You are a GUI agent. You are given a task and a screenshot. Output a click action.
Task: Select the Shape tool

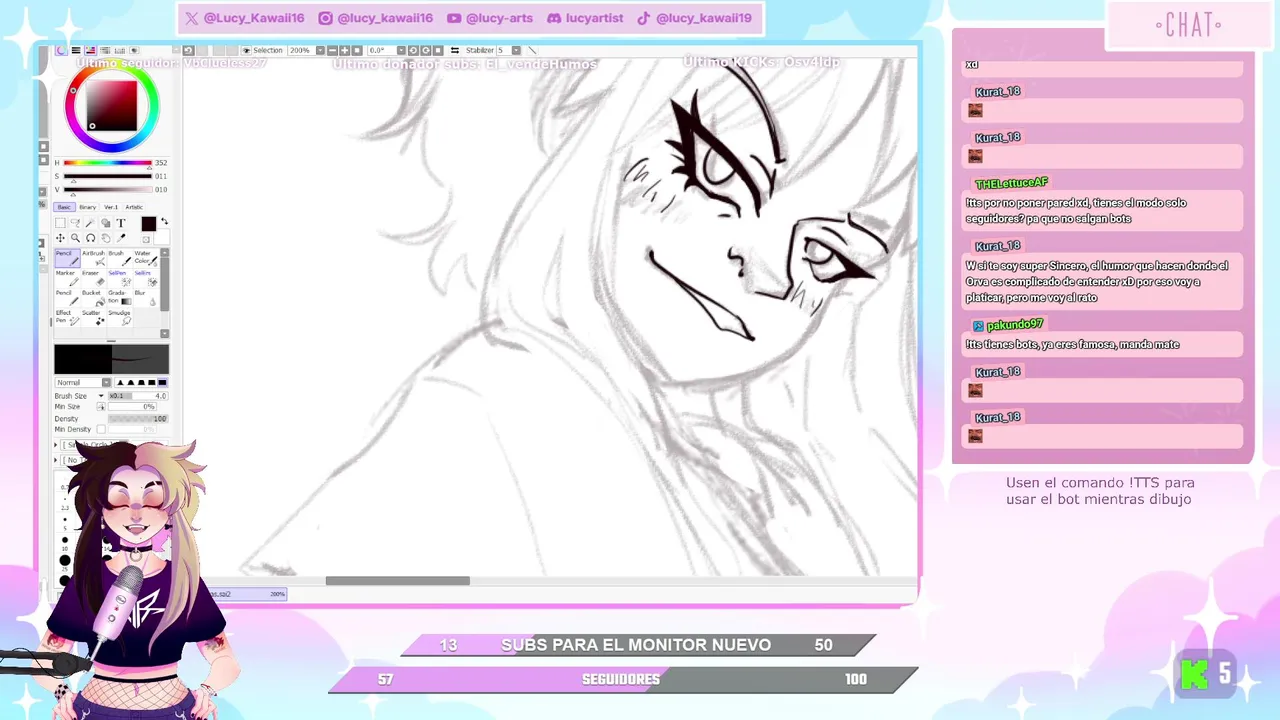[x=105, y=223]
